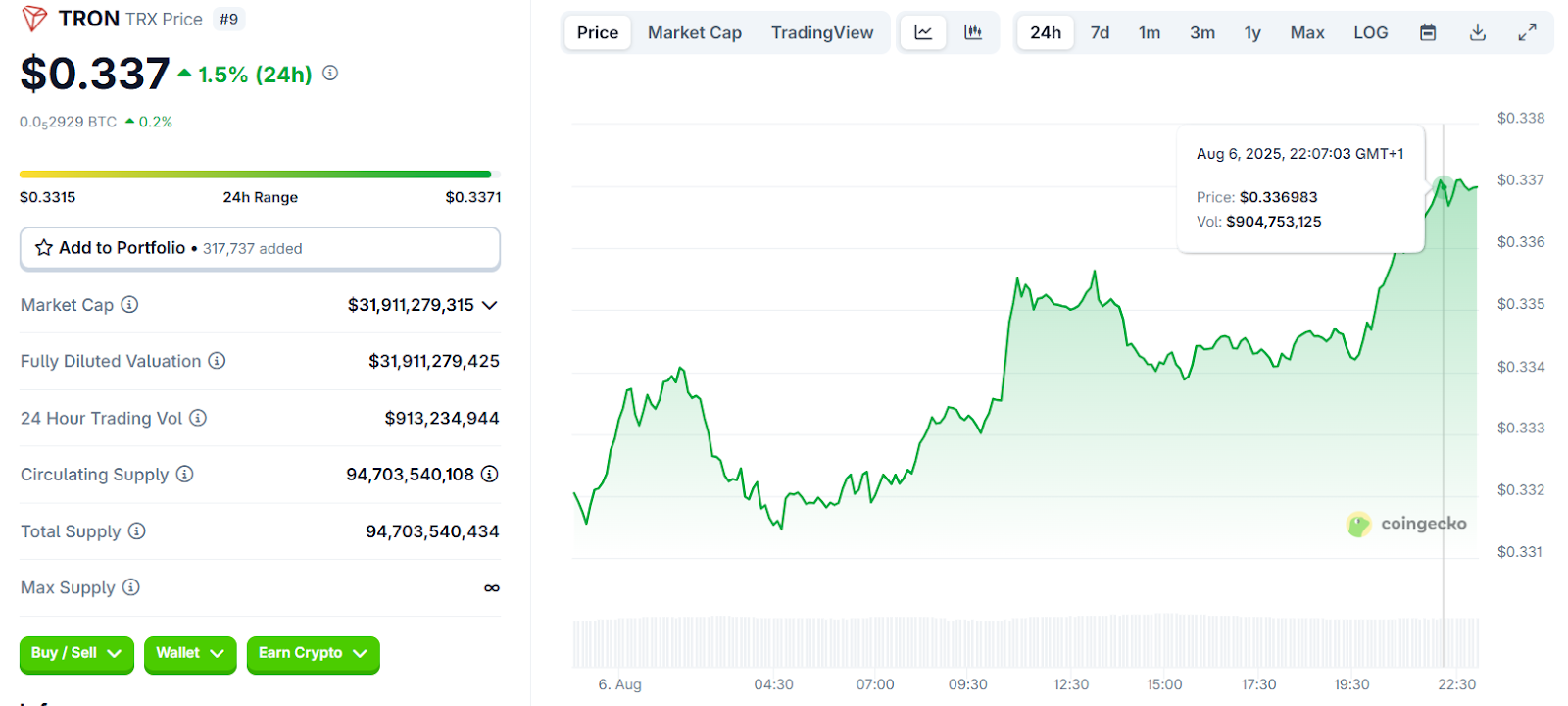Click the 94,703,540,434 total supply value
This screenshot has width=1568, height=706.
pos(432,531)
